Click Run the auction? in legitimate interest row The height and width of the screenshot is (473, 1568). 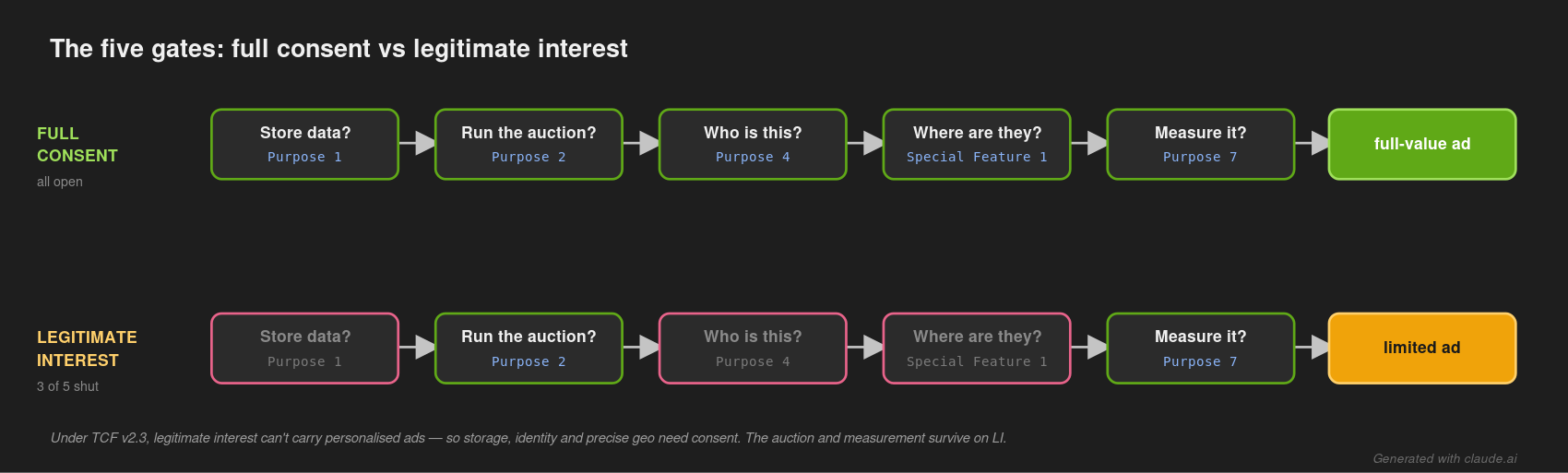[x=529, y=348]
